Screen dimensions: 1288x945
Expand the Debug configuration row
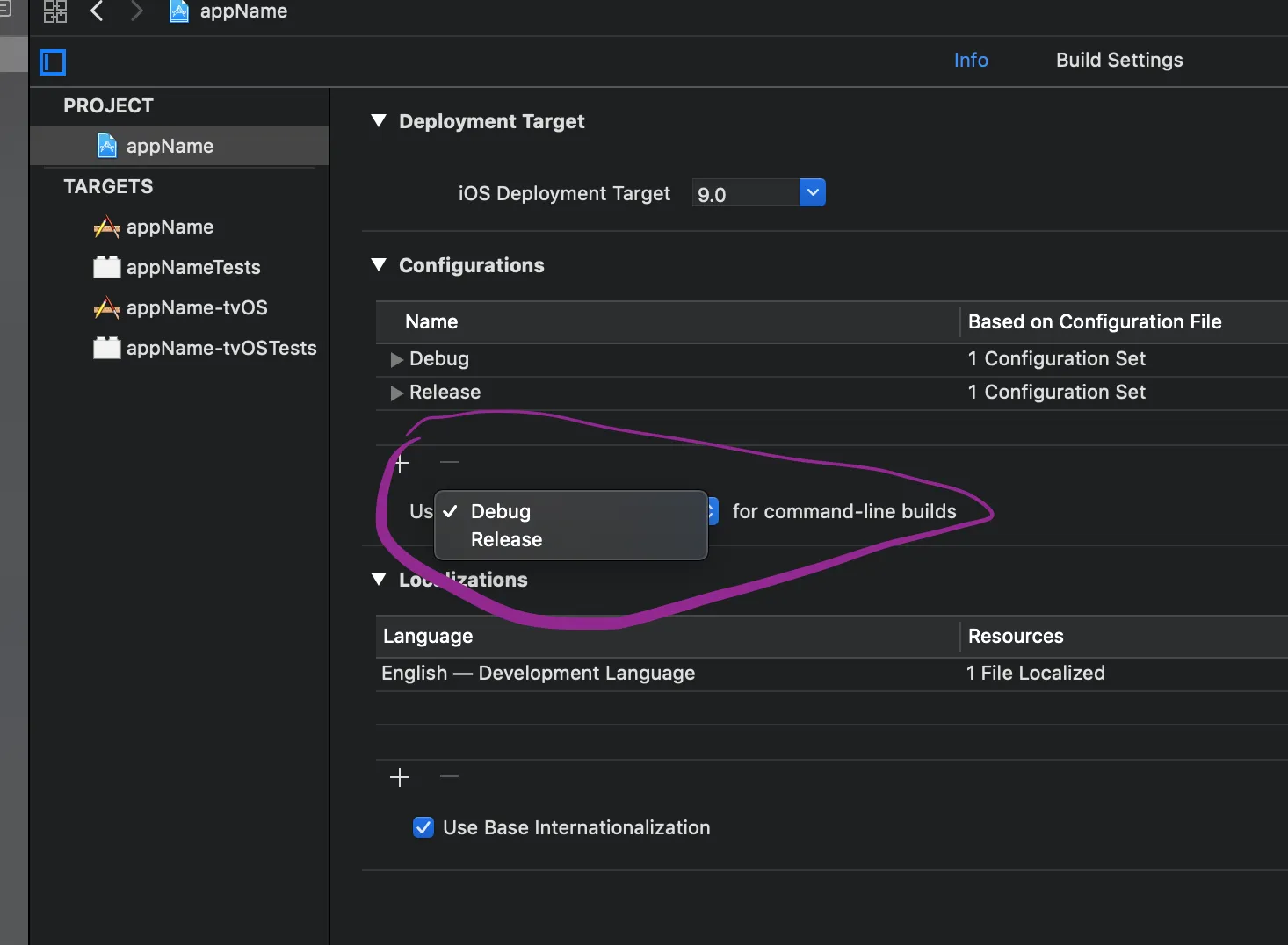click(x=396, y=359)
